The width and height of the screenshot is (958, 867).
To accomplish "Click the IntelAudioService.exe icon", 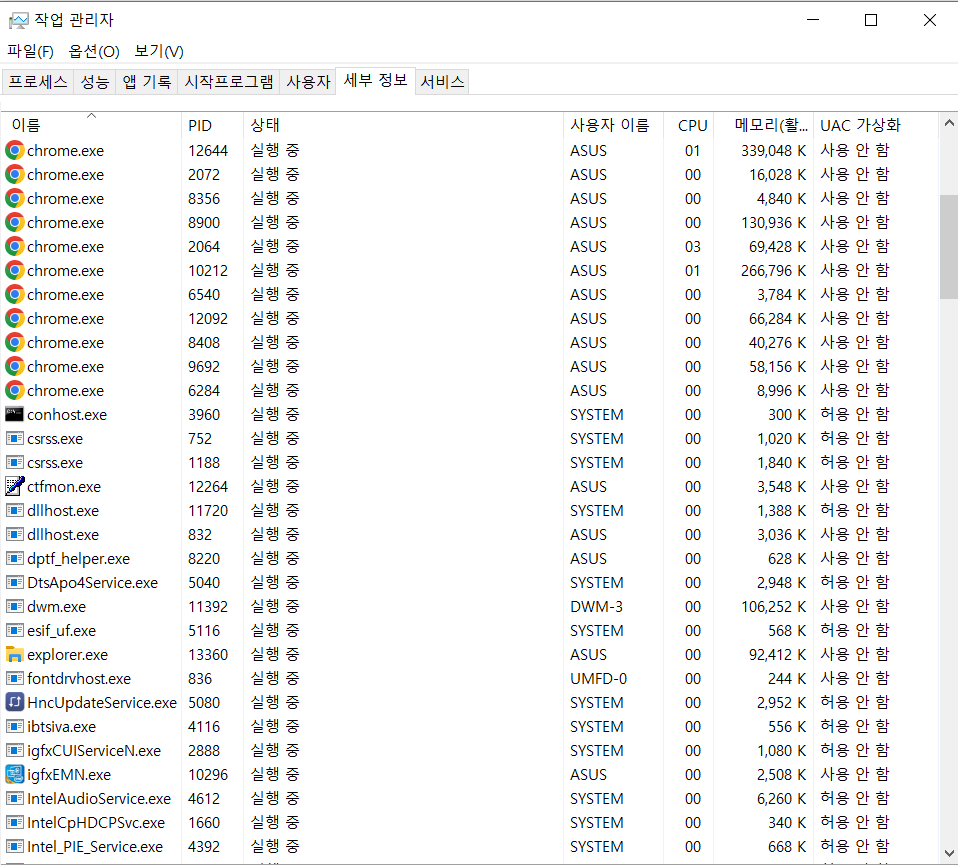I will click(15, 799).
